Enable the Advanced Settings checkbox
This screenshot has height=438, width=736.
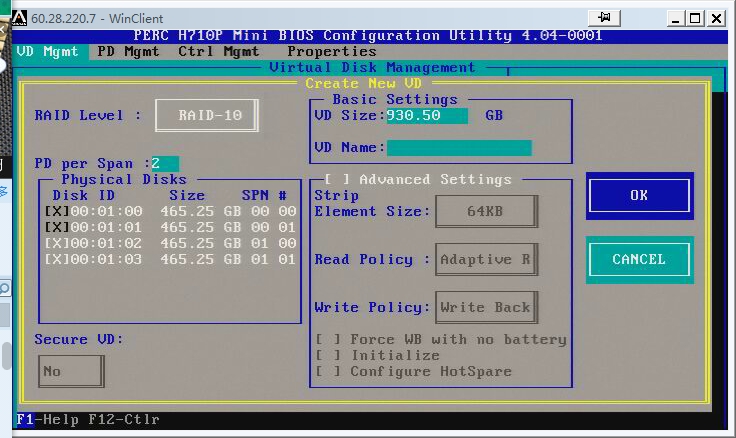pyautogui.click(x=337, y=179)
